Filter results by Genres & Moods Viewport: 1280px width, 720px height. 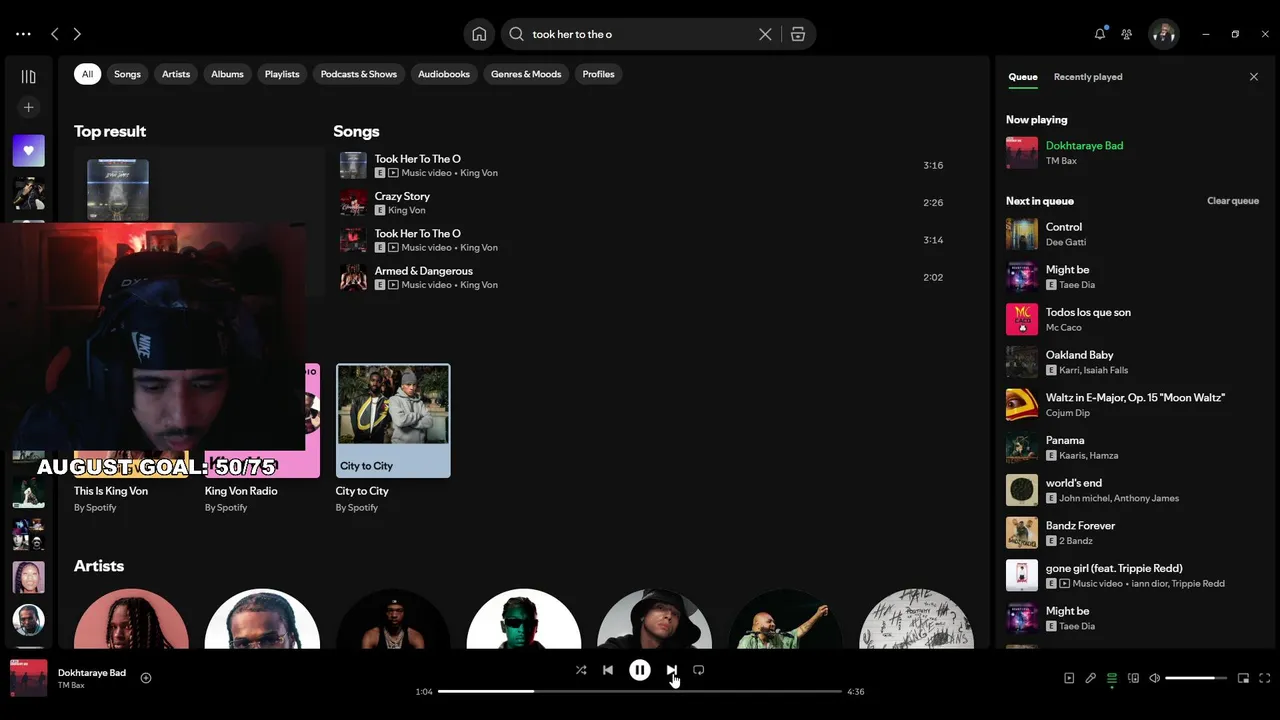526,74
